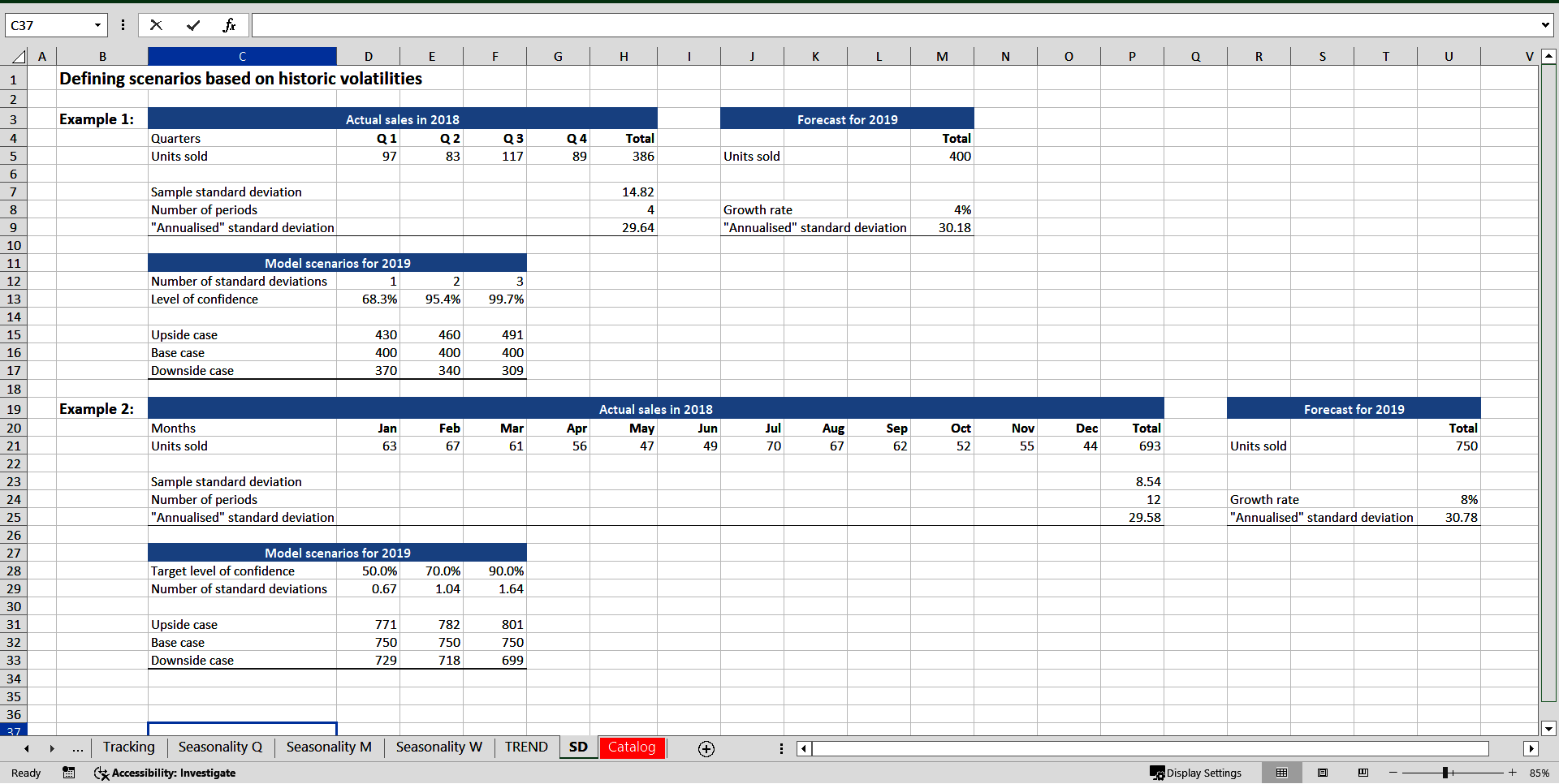Viewport: 1559px width, 784px height.
Task: Click the macro recording status icon
Action: [69, 773]
